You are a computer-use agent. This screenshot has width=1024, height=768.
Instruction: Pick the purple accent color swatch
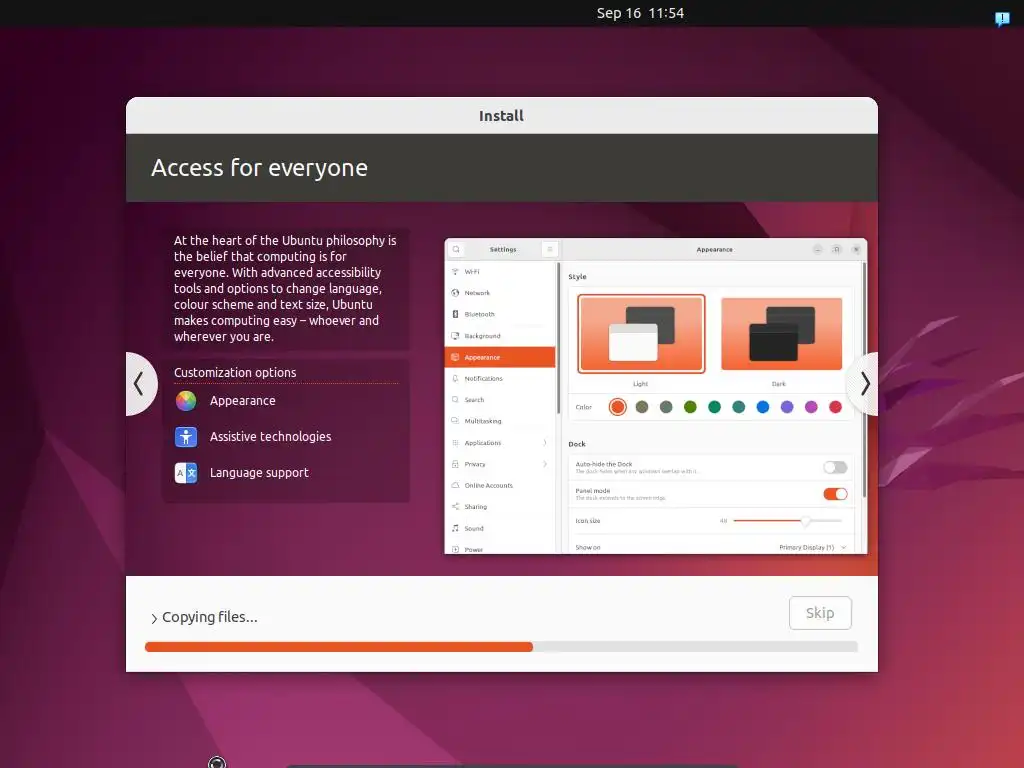(x=786, y=407)
